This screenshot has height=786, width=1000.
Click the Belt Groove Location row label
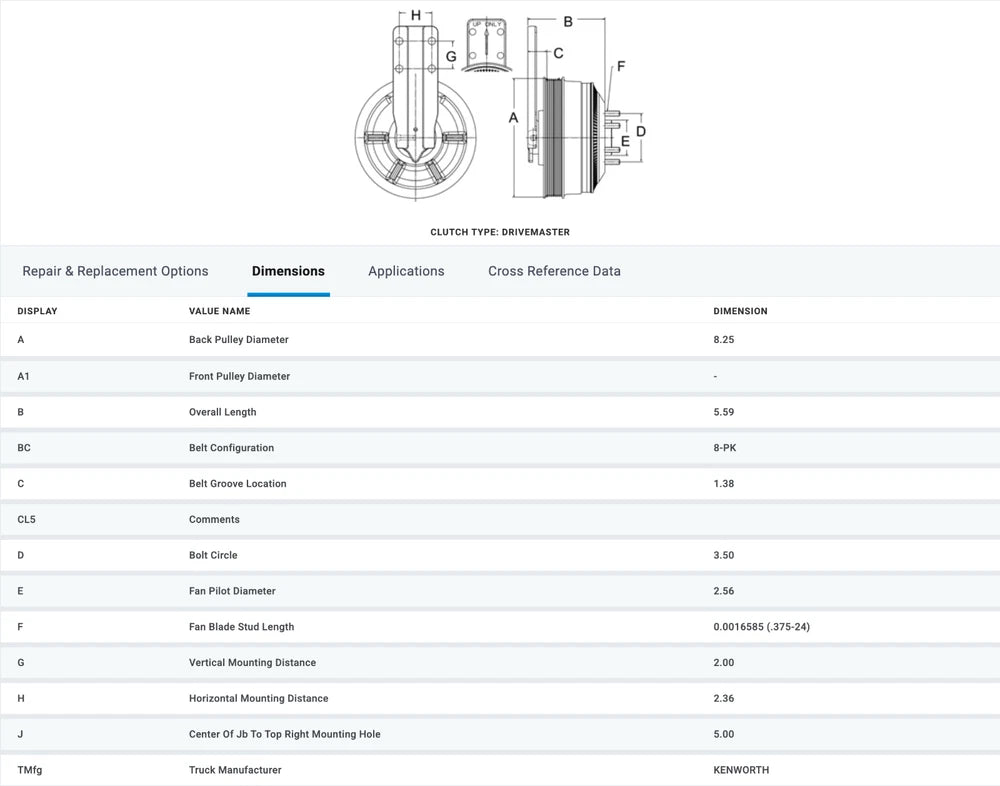[x=237, y=484]
